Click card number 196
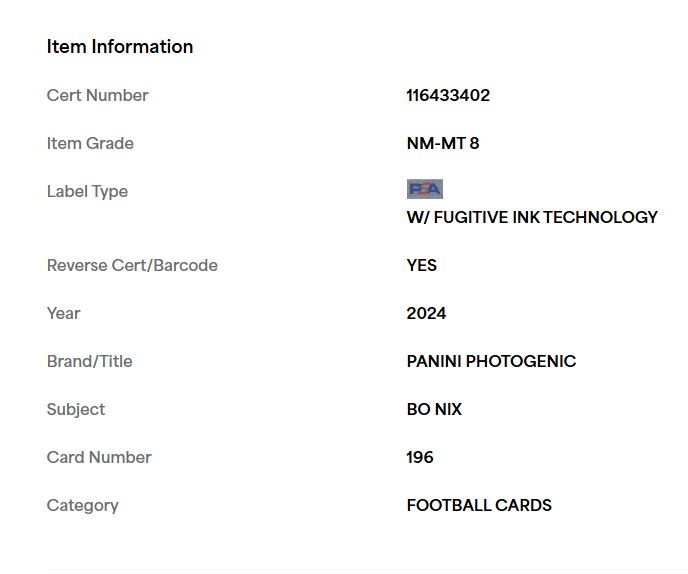This screenshot has height=574, width=688. pos(419,457)
